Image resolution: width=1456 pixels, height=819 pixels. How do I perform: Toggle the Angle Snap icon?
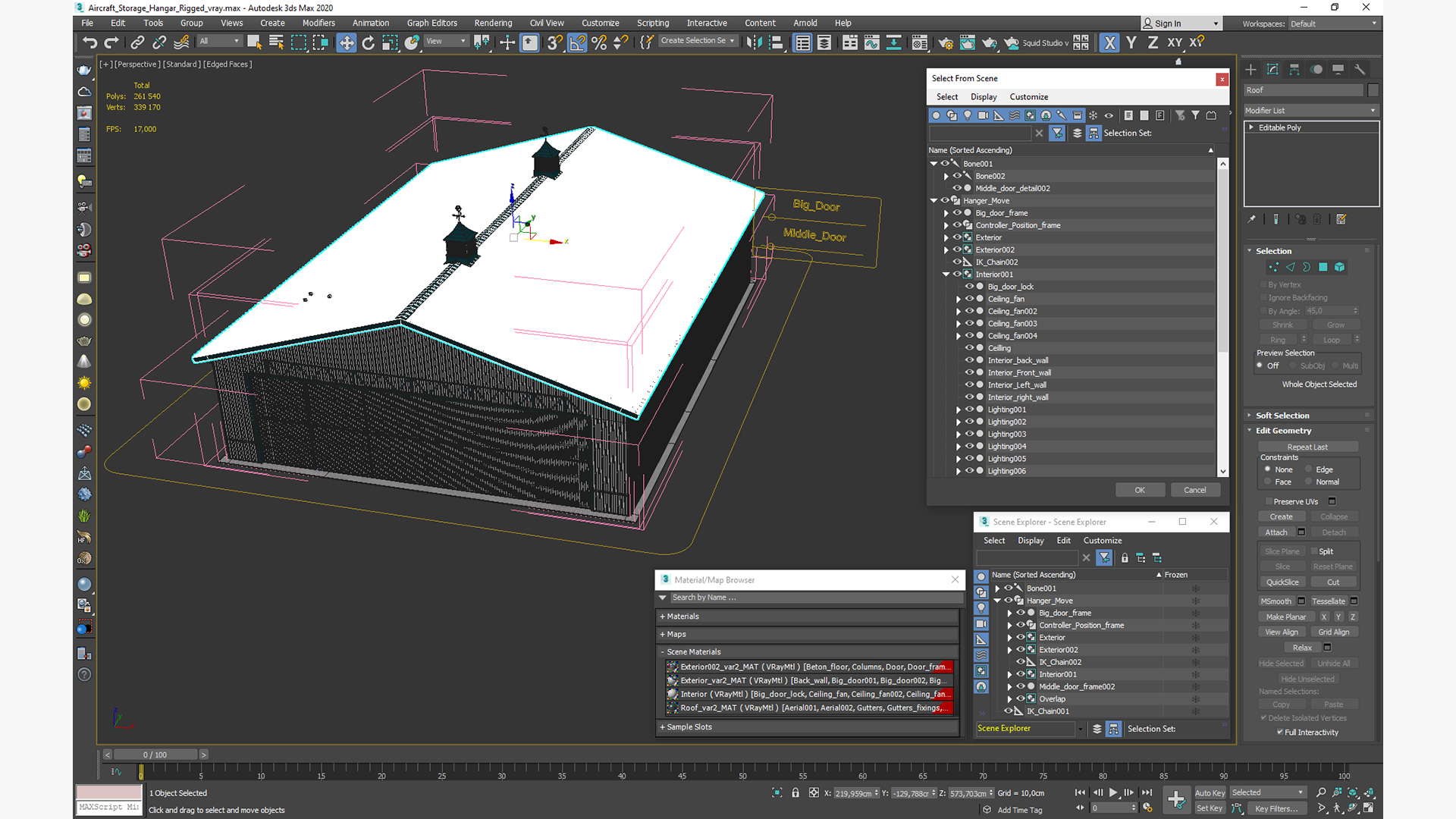coord(577,42)
